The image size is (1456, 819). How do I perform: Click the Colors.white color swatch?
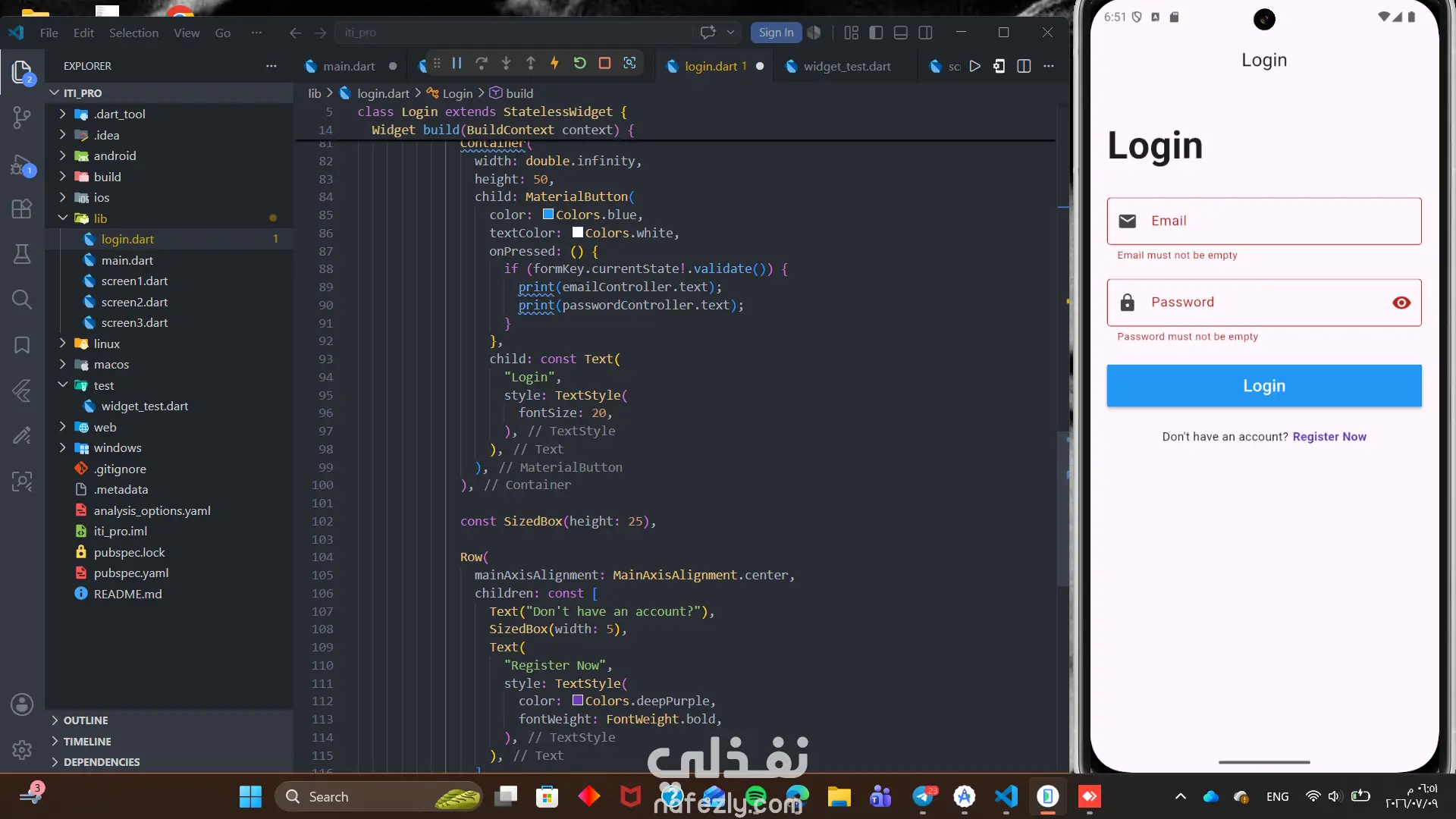point(578,233)
